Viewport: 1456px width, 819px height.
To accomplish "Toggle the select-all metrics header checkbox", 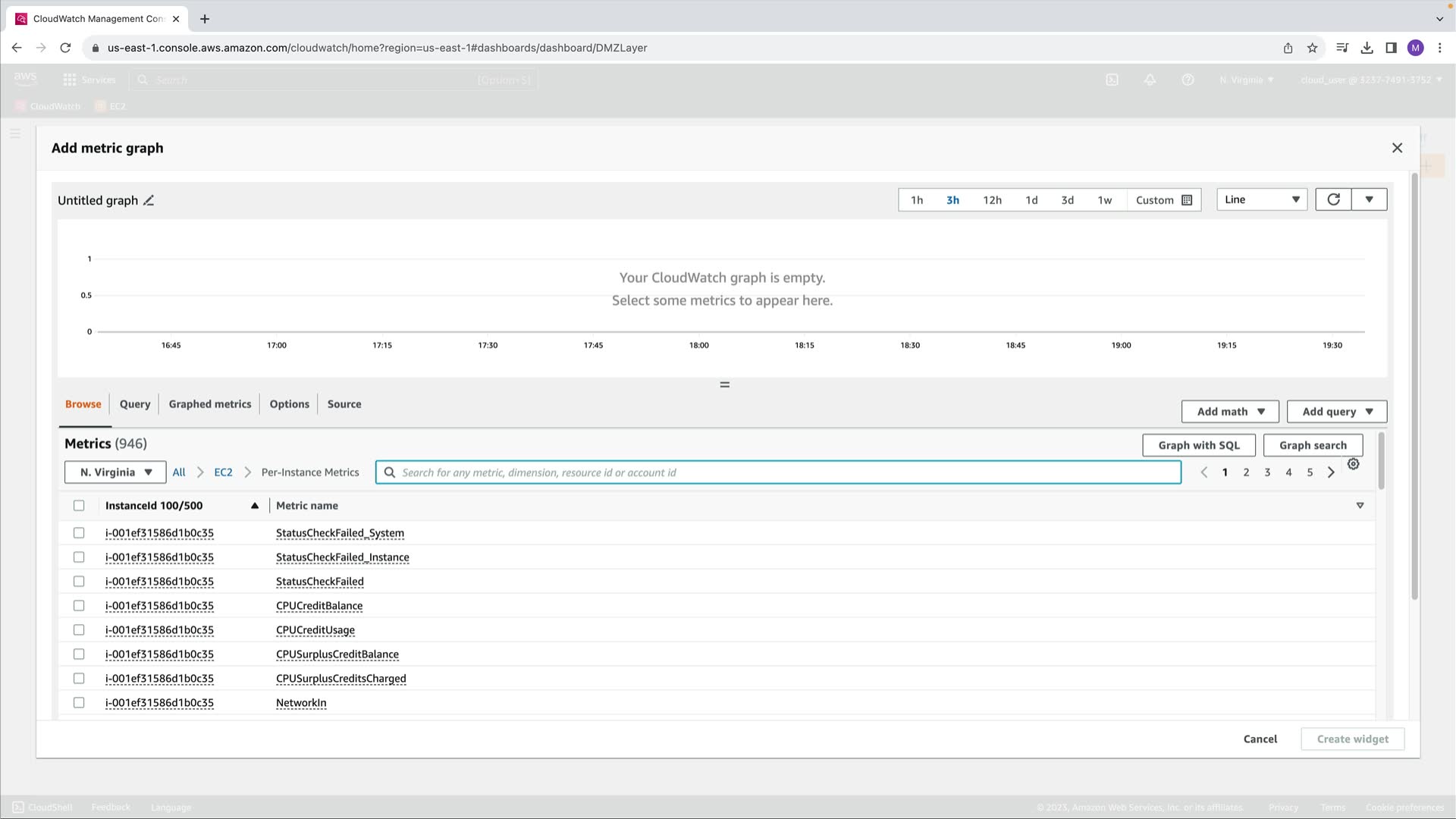I will (x=79, y=506).
